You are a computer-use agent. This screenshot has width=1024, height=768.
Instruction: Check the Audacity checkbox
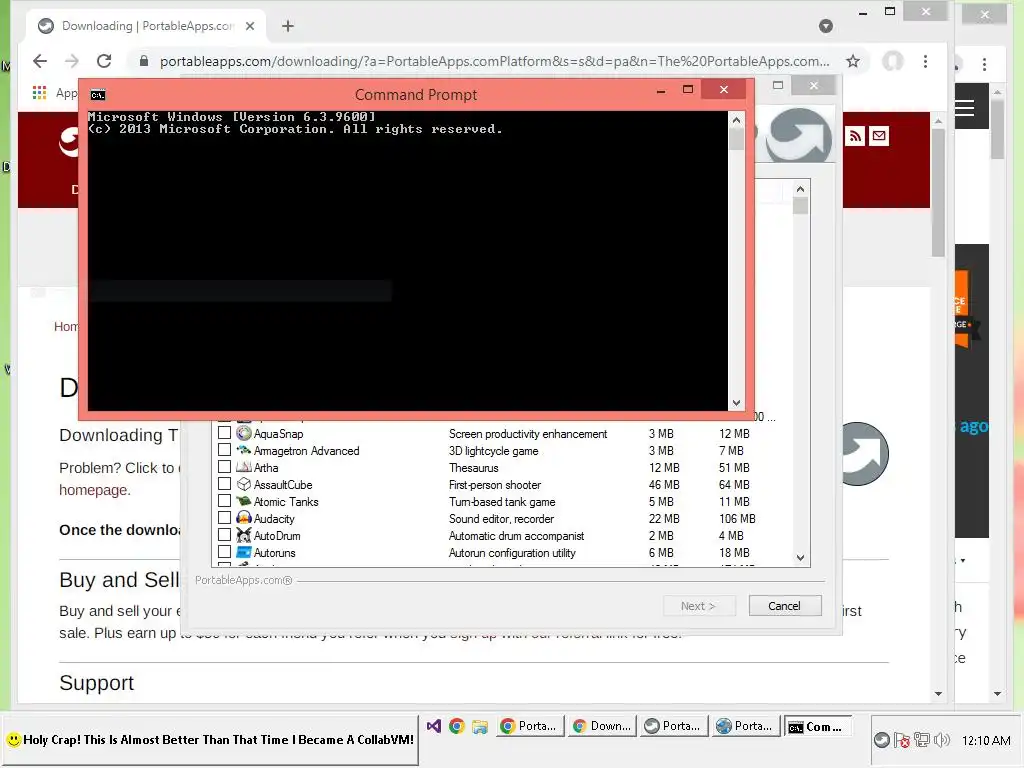pos(224,517)
